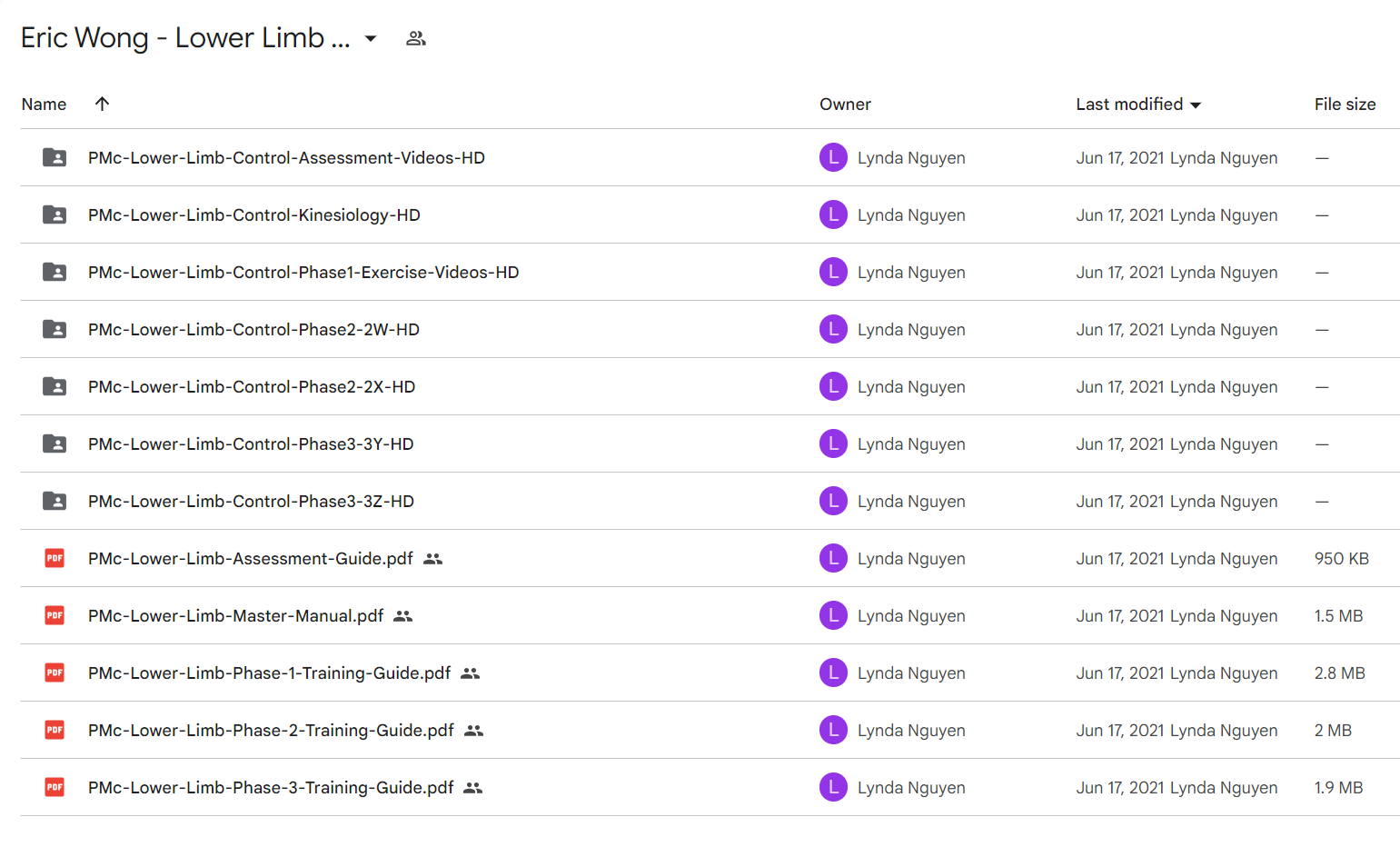Select PMc-Lower-Limb-Master-Manual.pdf file name
The width and height of the screenshot is (1400, 857).
(236, 616)
